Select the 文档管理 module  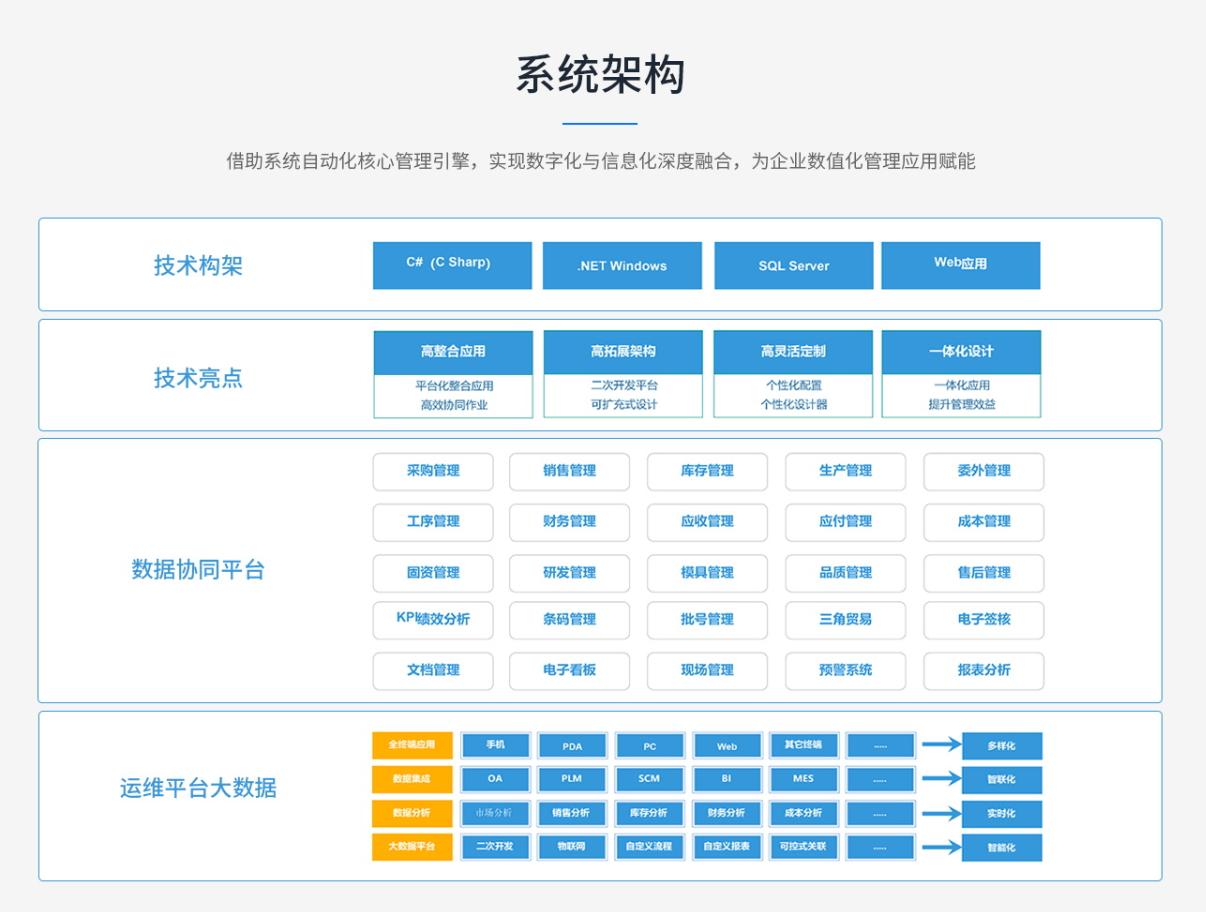433,671
